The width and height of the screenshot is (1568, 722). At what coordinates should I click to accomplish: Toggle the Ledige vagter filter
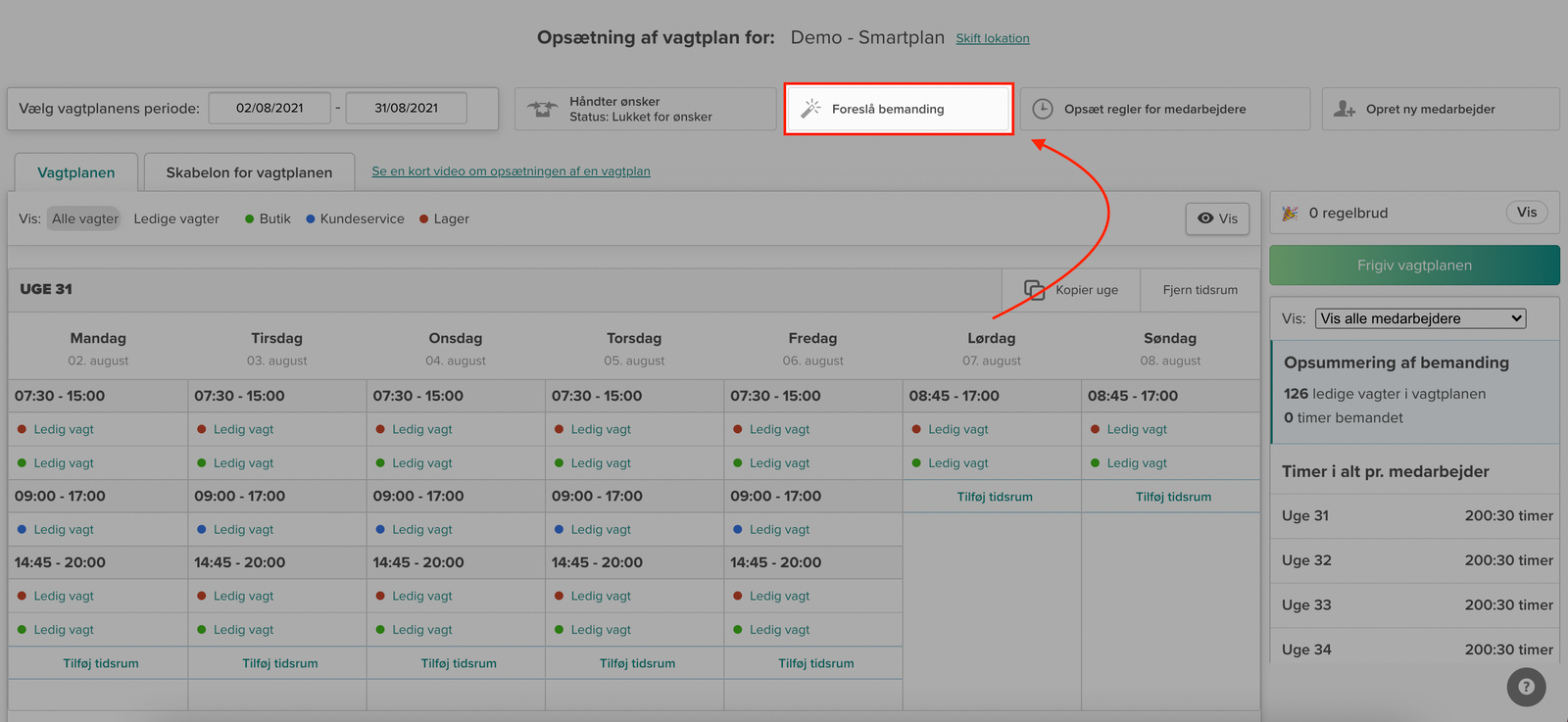(176, 218)
